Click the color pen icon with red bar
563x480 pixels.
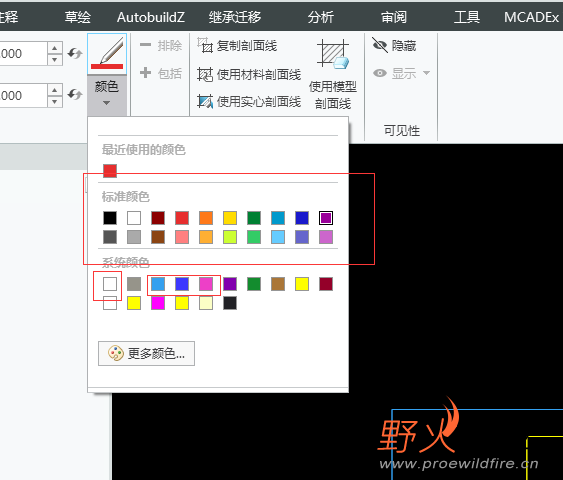click(107, 54)
